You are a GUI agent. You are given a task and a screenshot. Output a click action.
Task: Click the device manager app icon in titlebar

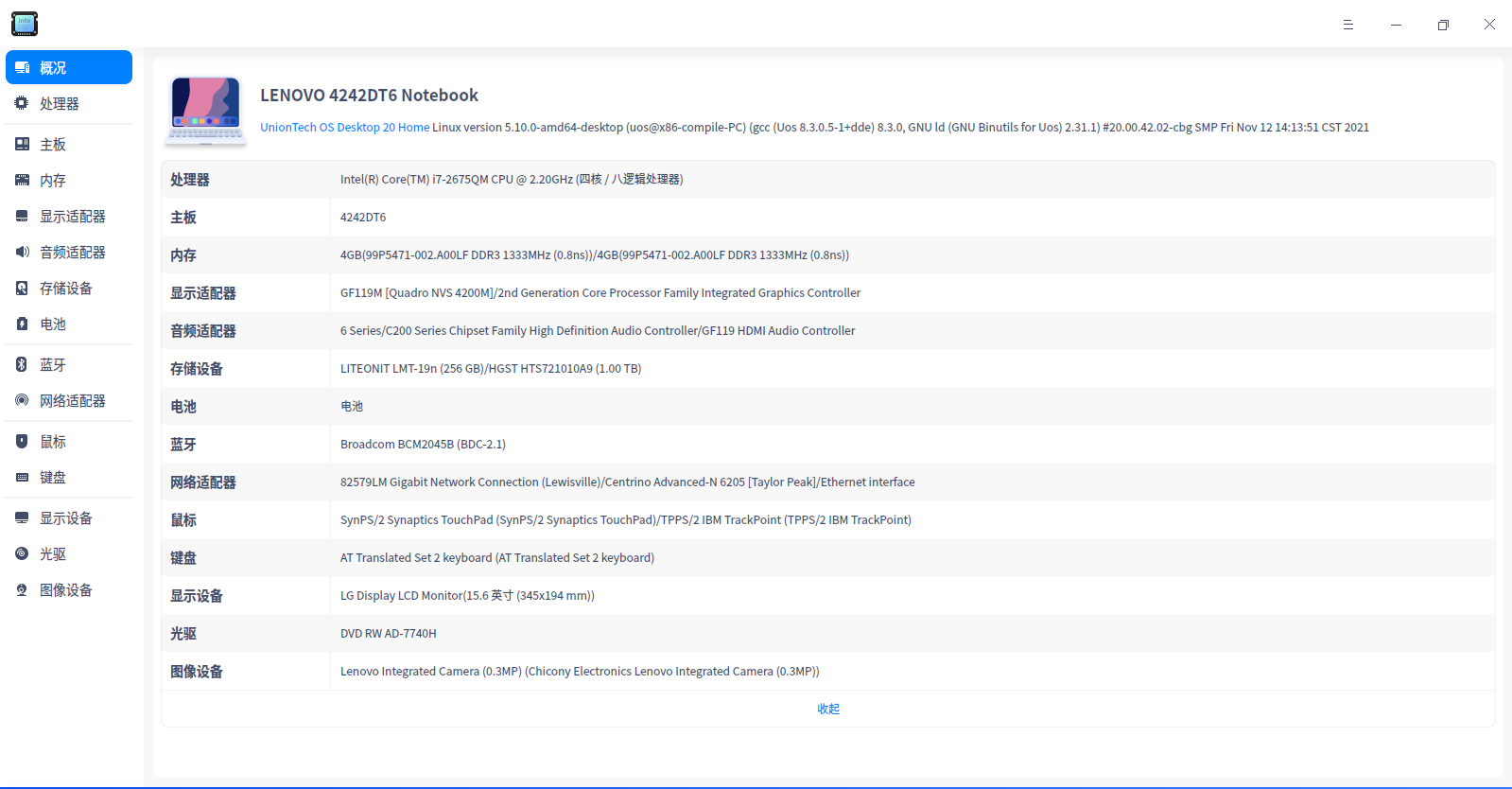(x=25, y=24)
